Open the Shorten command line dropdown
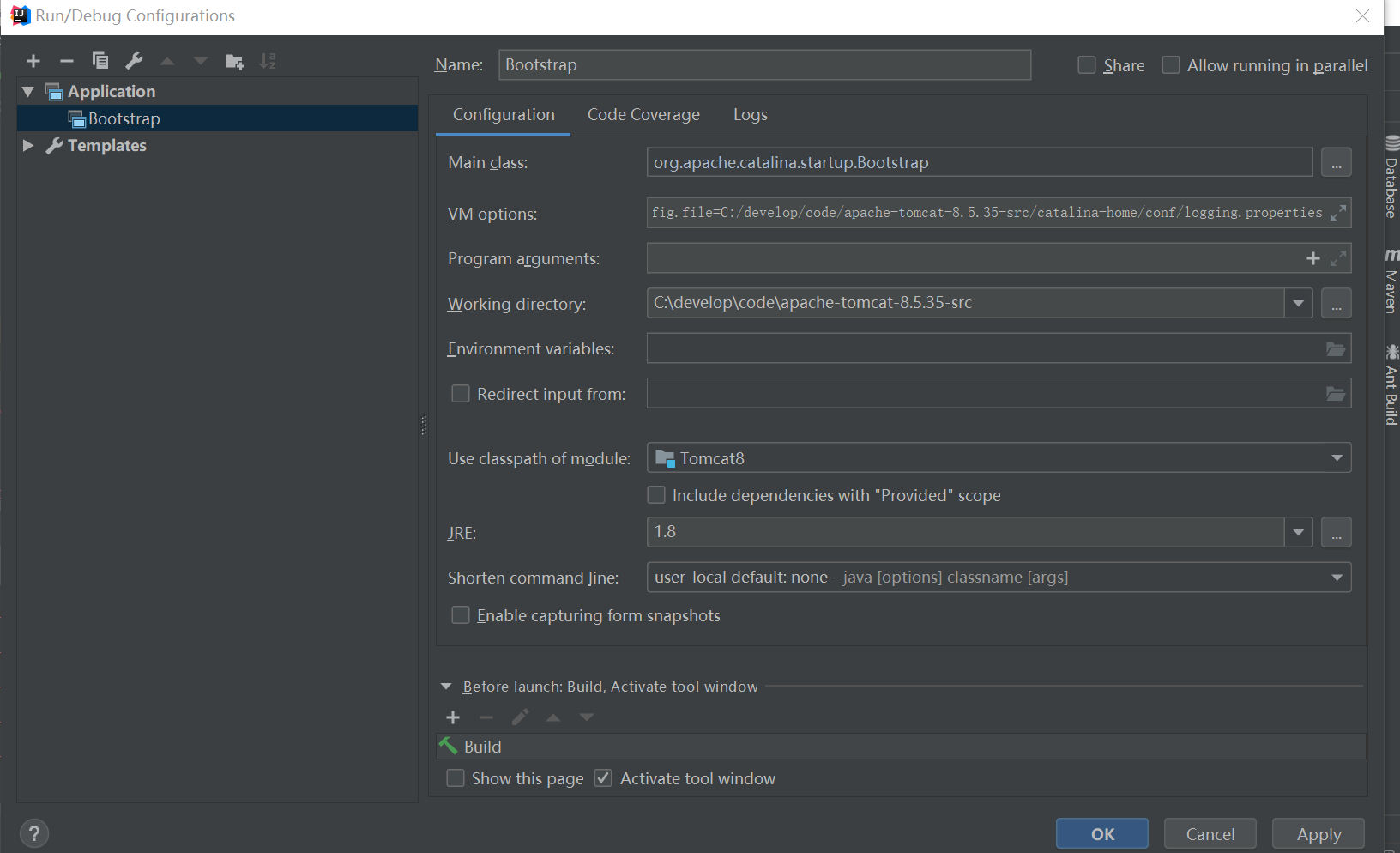Viewport: 1400px width, 853px height. click(x=1337, y=578)
